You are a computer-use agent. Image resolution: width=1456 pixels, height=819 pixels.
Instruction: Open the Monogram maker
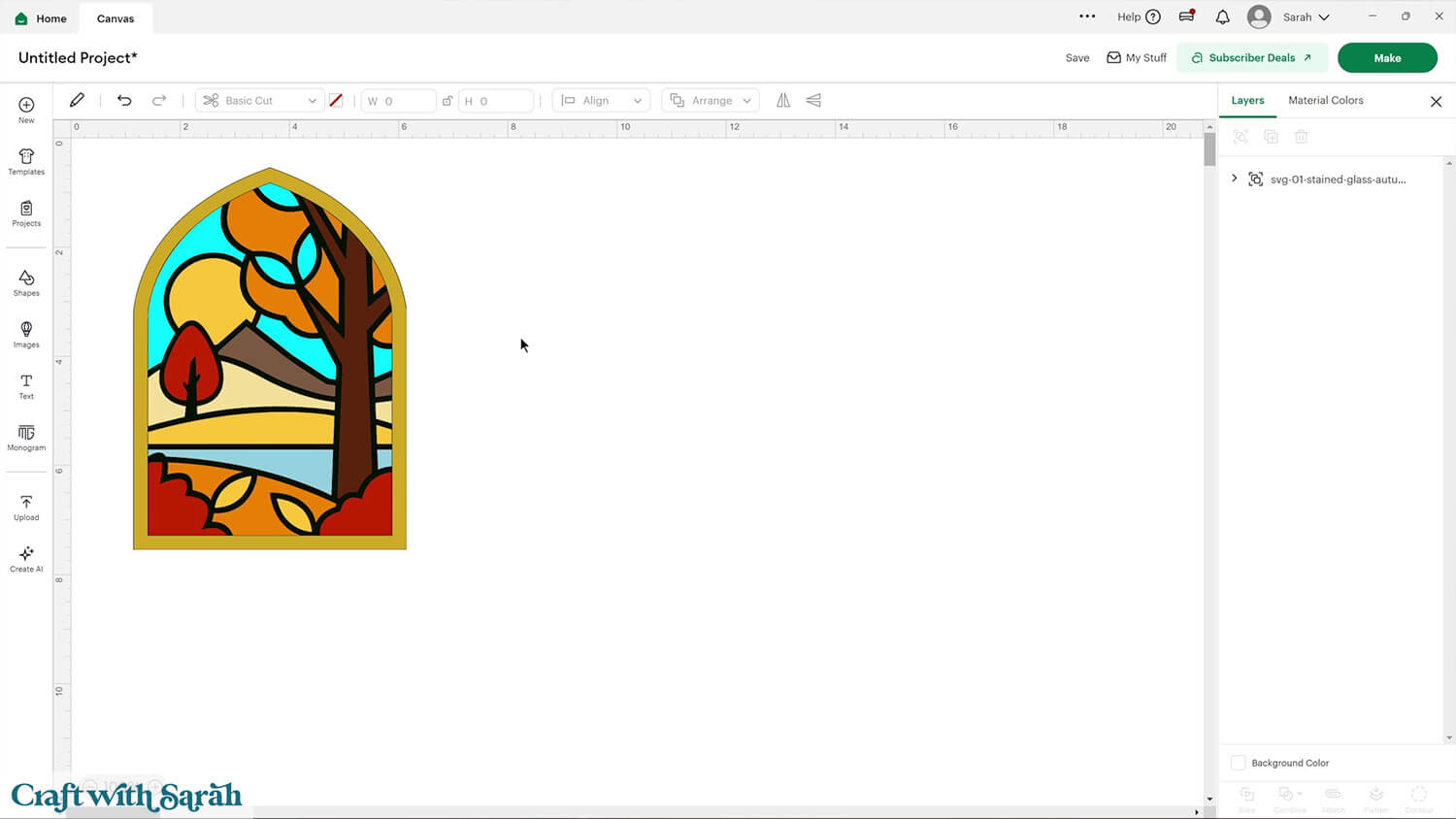coord(26,437)
